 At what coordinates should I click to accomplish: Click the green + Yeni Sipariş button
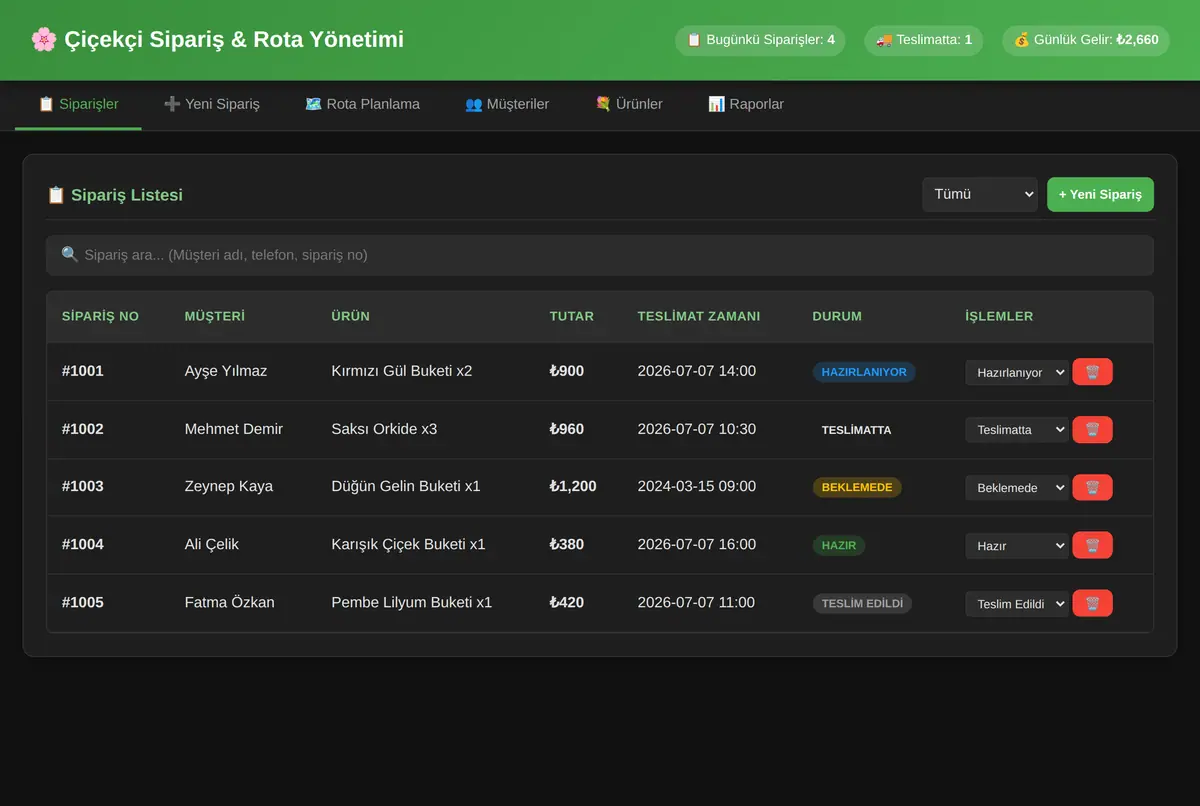(x=1100, y=195)
